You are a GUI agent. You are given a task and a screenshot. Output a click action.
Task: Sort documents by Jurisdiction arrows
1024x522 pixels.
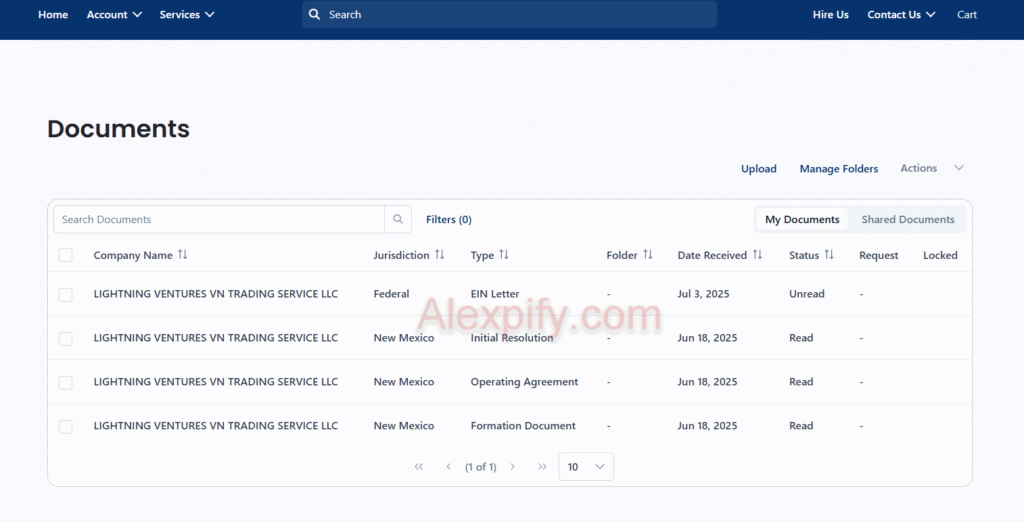[x=440, y=255]
